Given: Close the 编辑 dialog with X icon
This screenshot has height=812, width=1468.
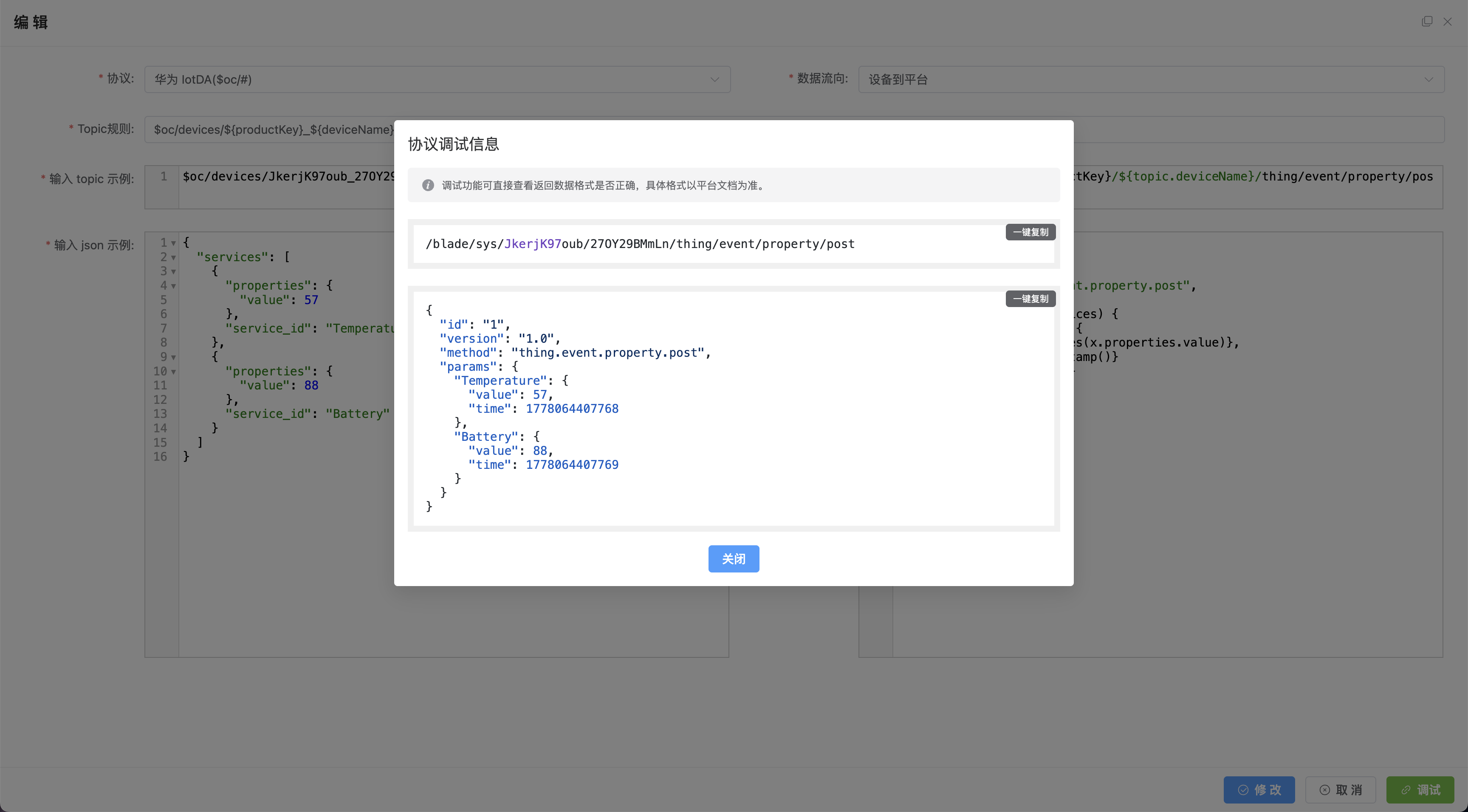Looking at the screenshot, I should [1448, 21].
